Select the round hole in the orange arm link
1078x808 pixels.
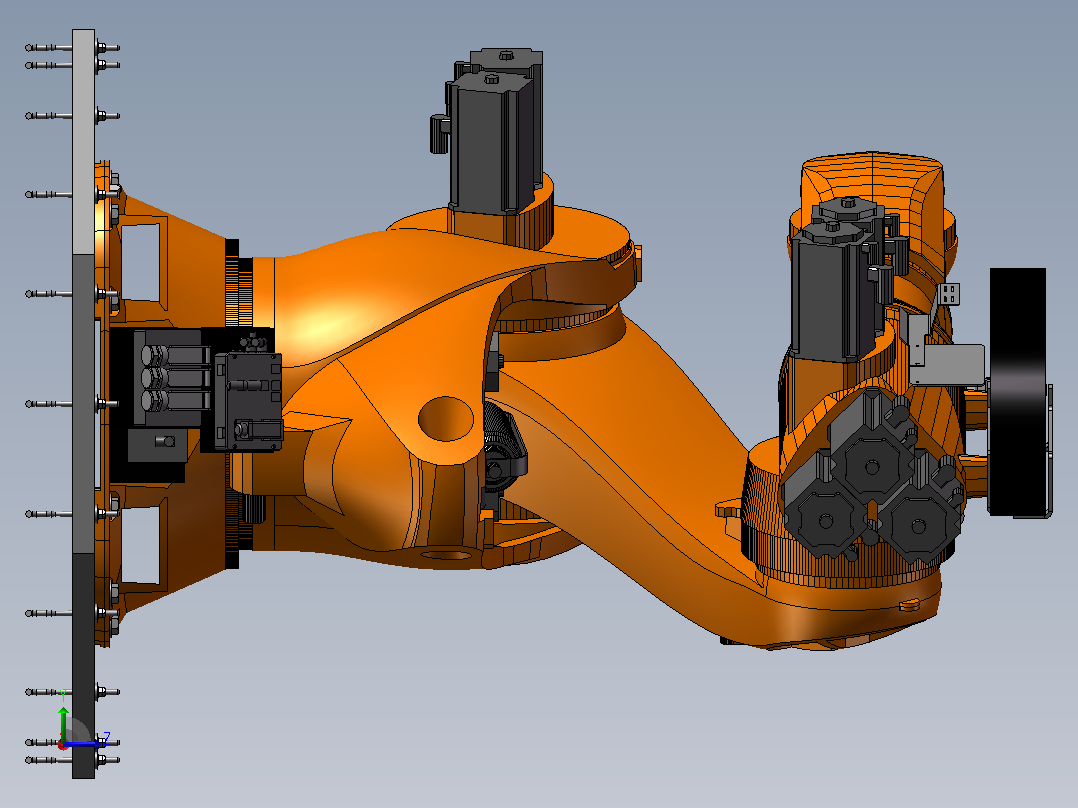(x=446, y=418)
